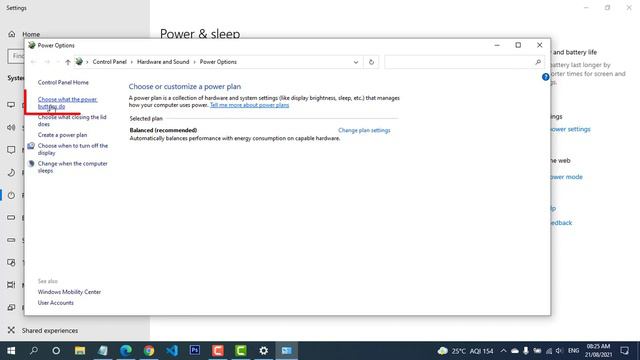Open Sound settings via speaker icon in Settings
This screenshot has width=640, height=360.
pos(11,128)
